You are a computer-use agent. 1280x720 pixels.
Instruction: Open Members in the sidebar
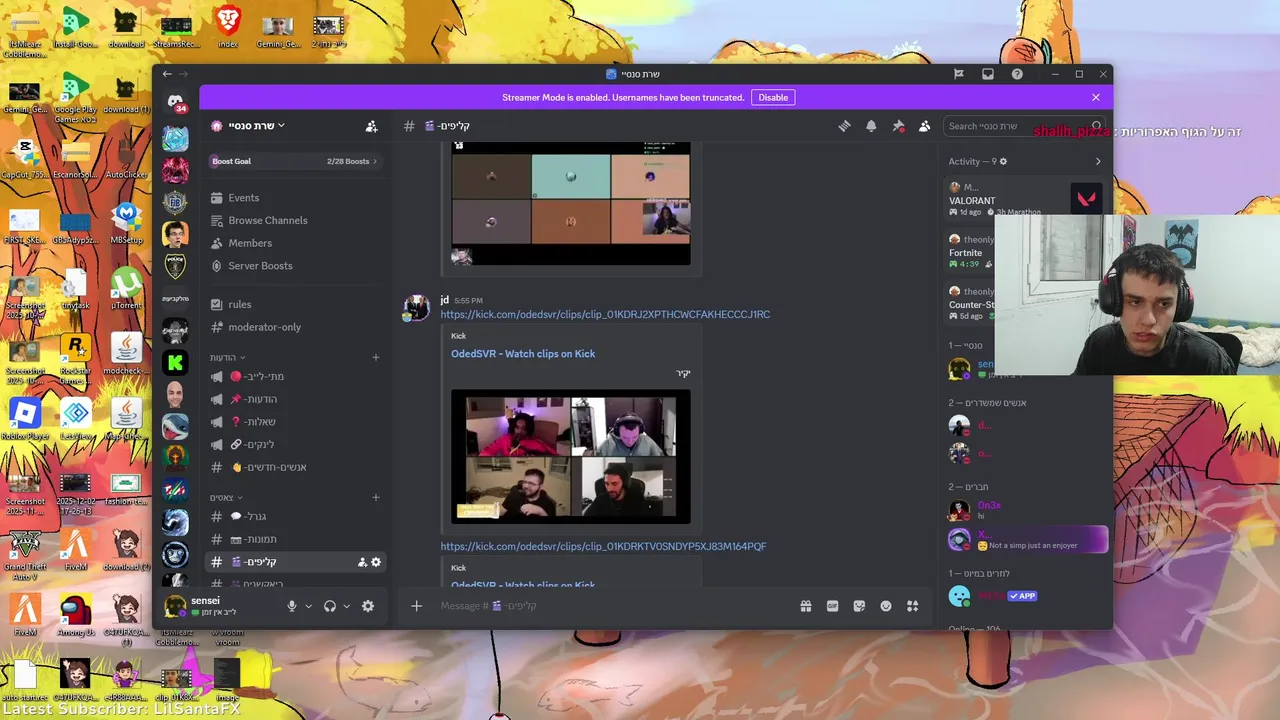tap(294, 243)
